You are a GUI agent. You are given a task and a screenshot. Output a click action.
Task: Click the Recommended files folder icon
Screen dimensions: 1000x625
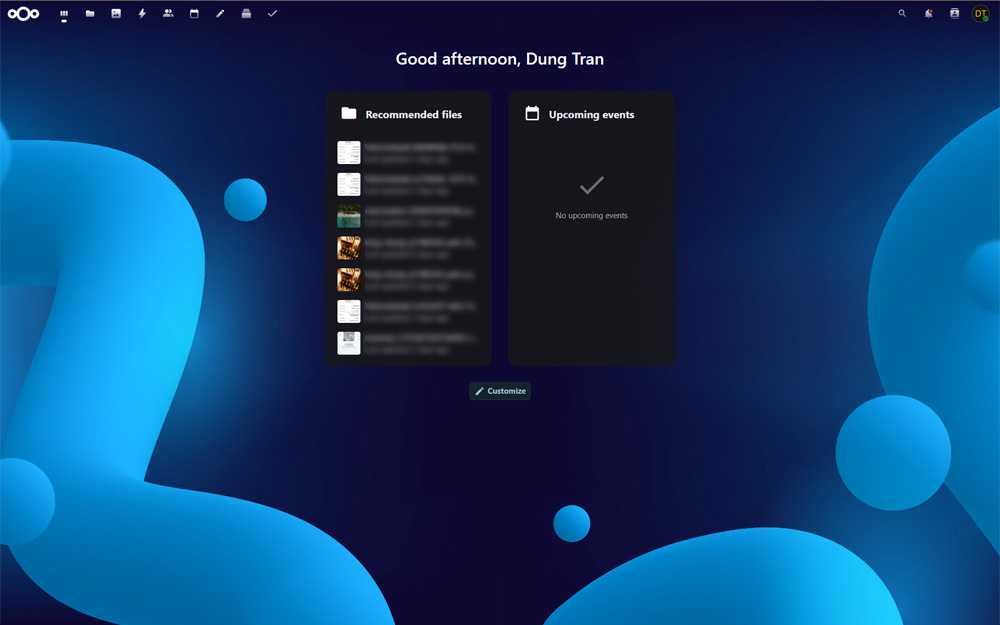pyautogui.click(x=349, y=114)
